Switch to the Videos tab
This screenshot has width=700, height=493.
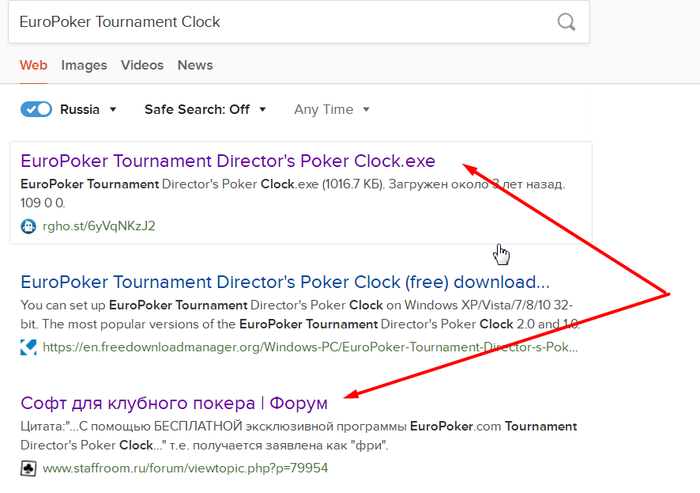coord(142,65)
